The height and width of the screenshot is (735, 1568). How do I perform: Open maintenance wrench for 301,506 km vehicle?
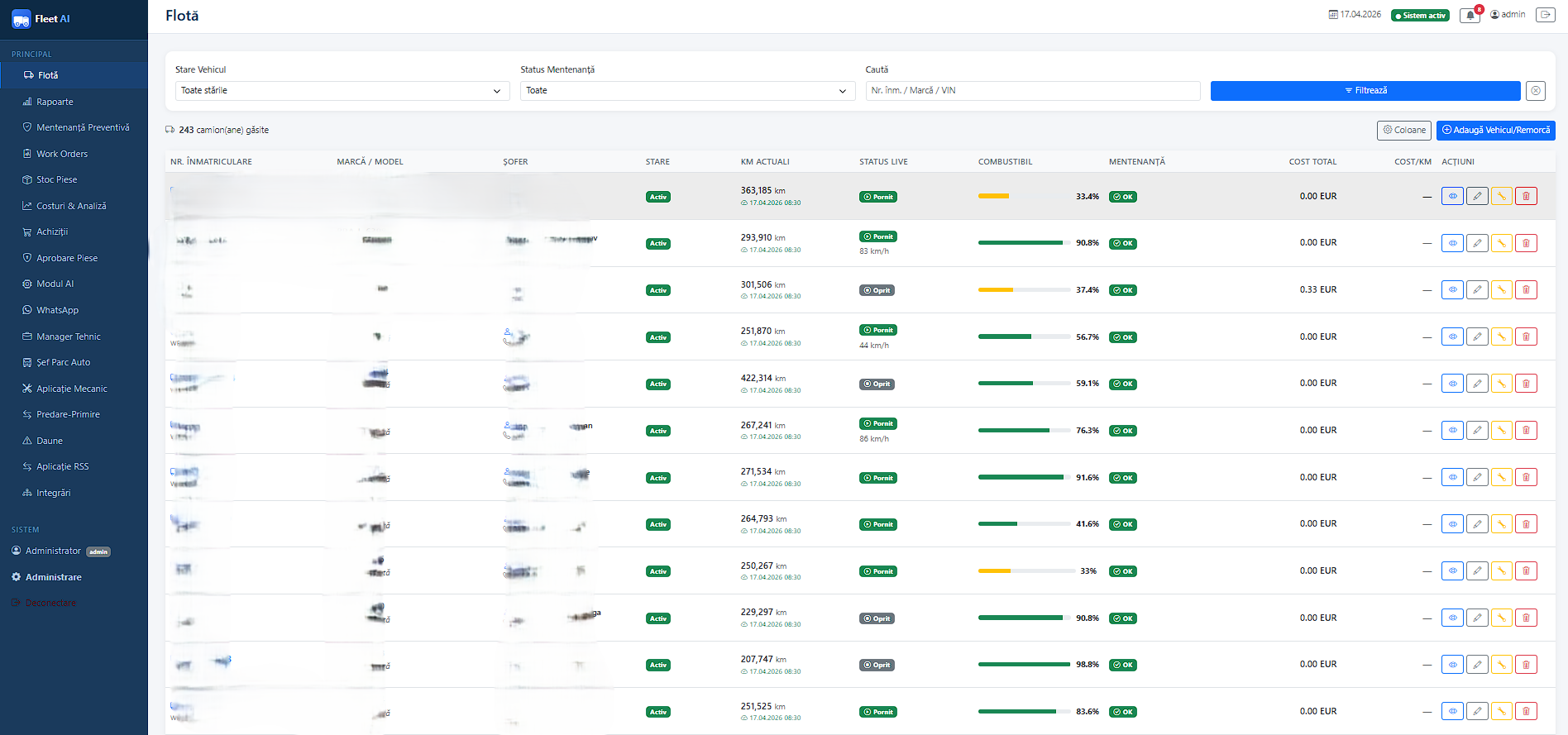(x=1501, y=290)
